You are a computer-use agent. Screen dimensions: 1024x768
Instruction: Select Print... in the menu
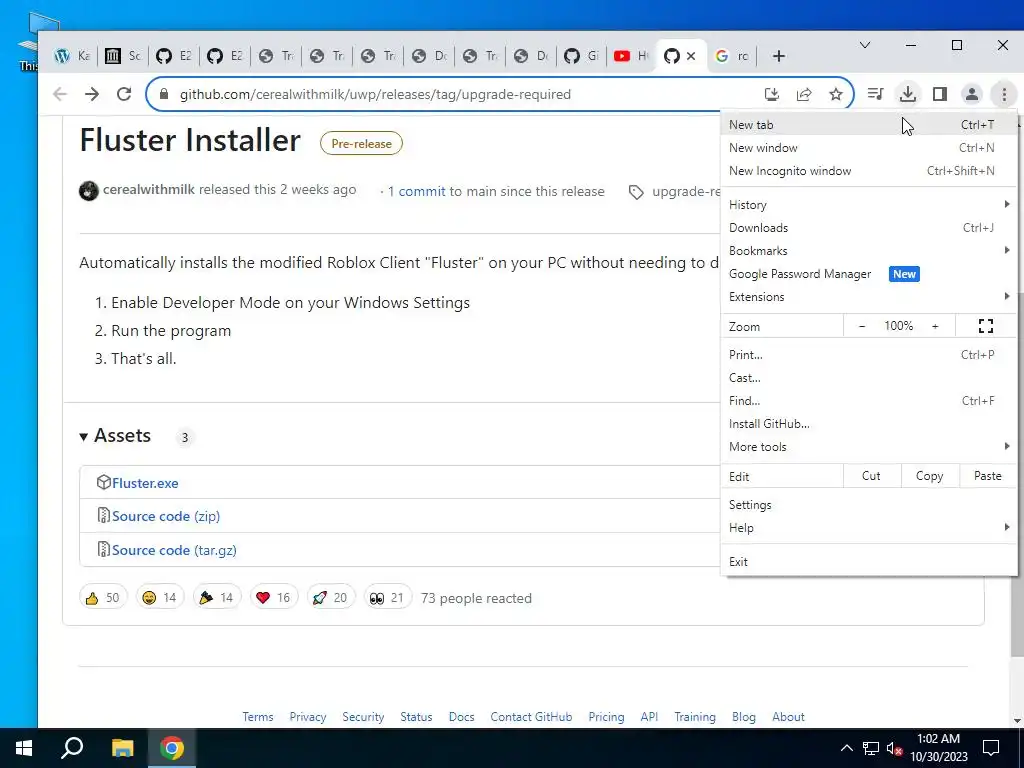click(x=869, y=355)
